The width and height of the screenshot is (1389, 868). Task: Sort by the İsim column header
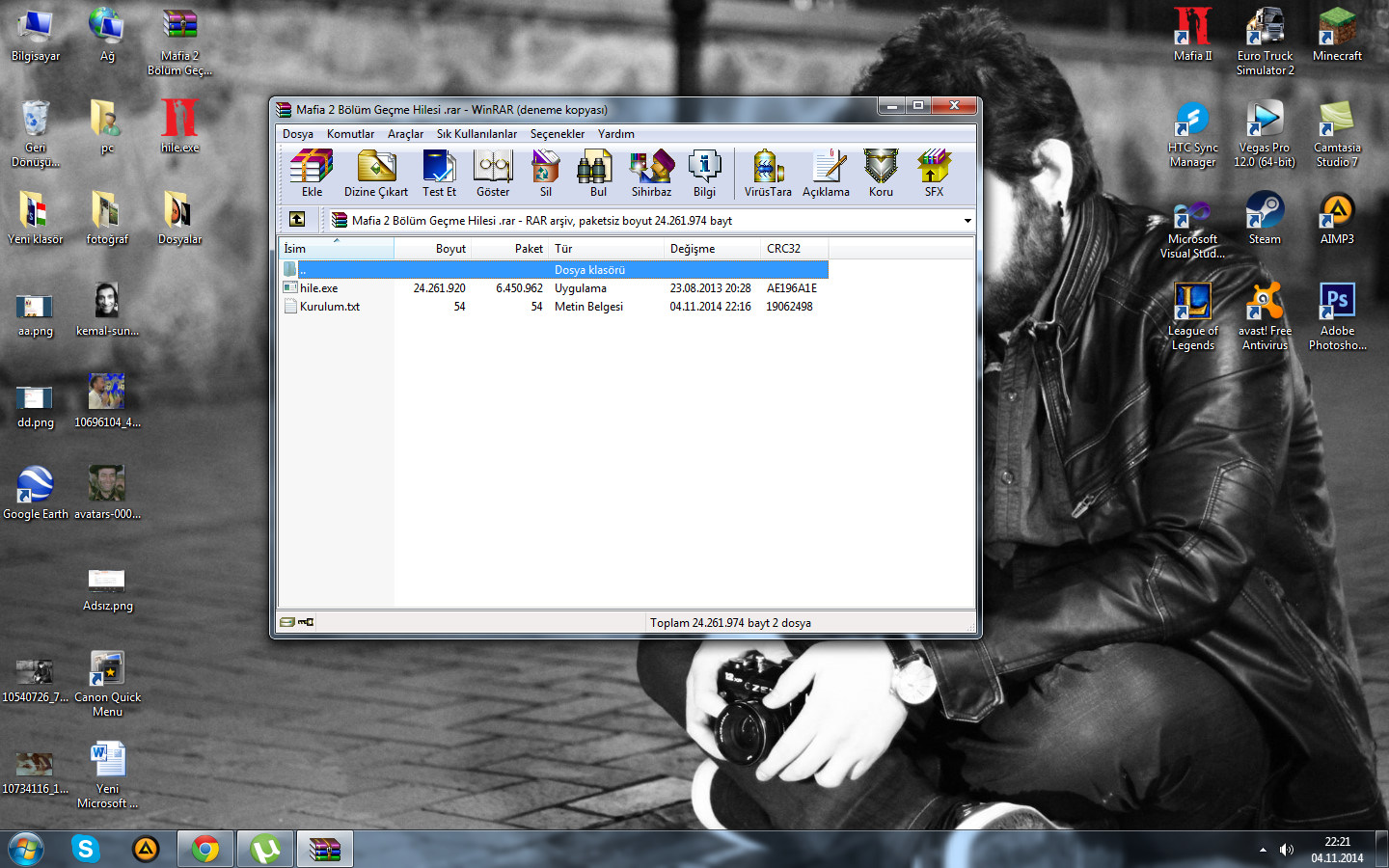tap(336, 249)
